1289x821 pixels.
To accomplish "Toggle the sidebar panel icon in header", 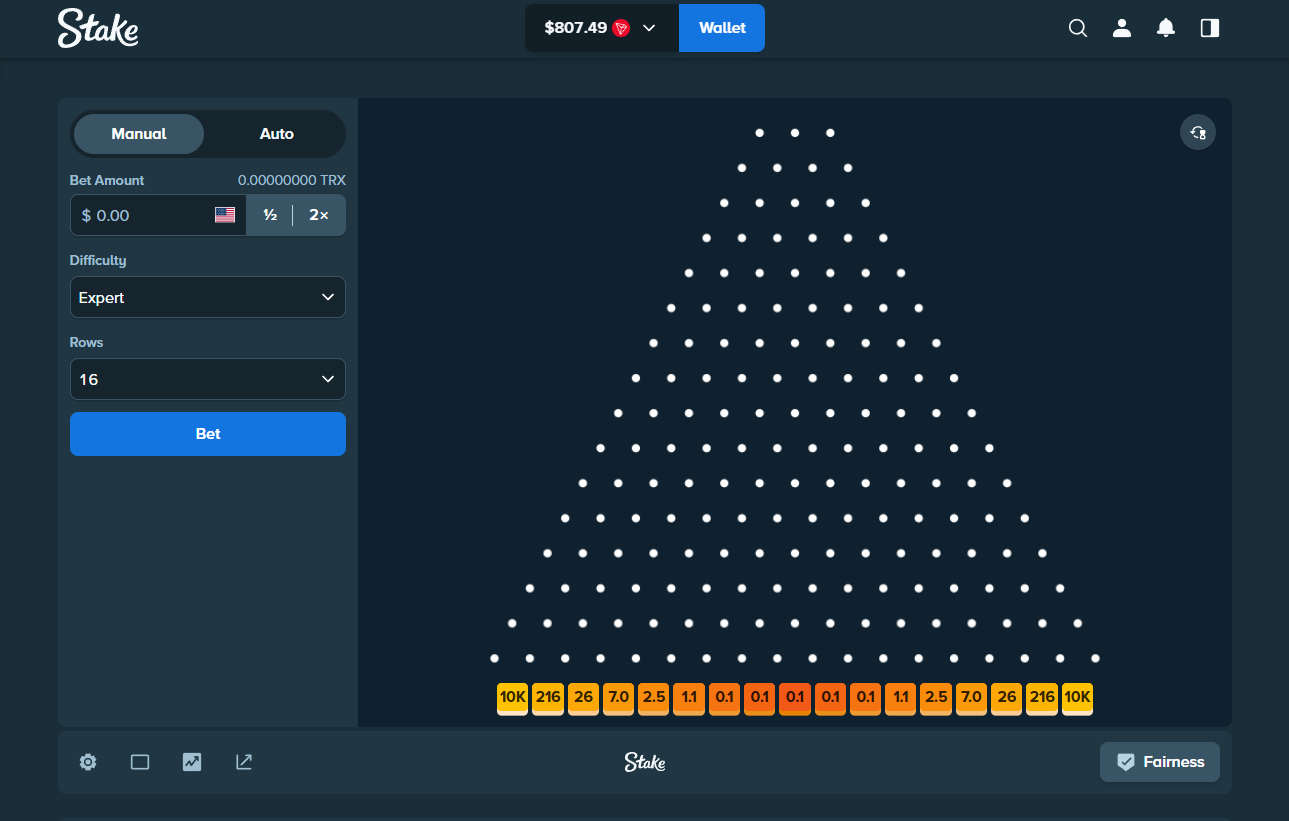I will point(1210,28).
